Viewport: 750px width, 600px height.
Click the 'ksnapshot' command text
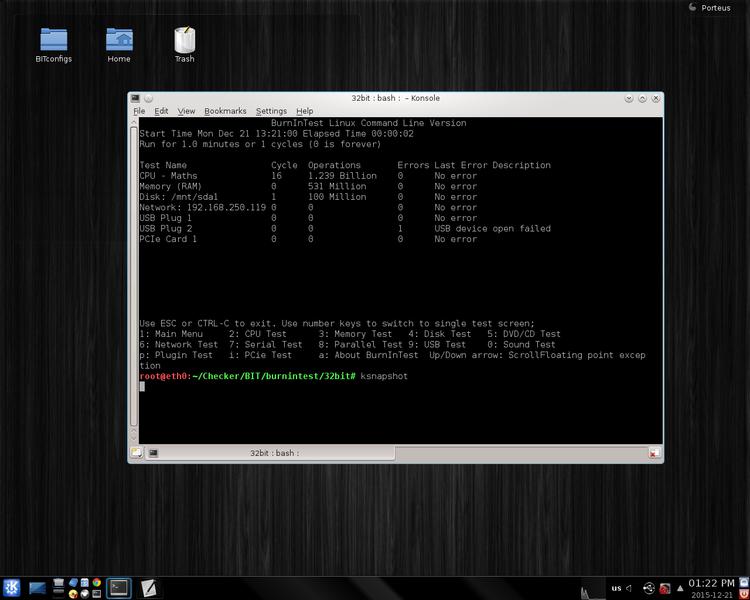[384, 377]
